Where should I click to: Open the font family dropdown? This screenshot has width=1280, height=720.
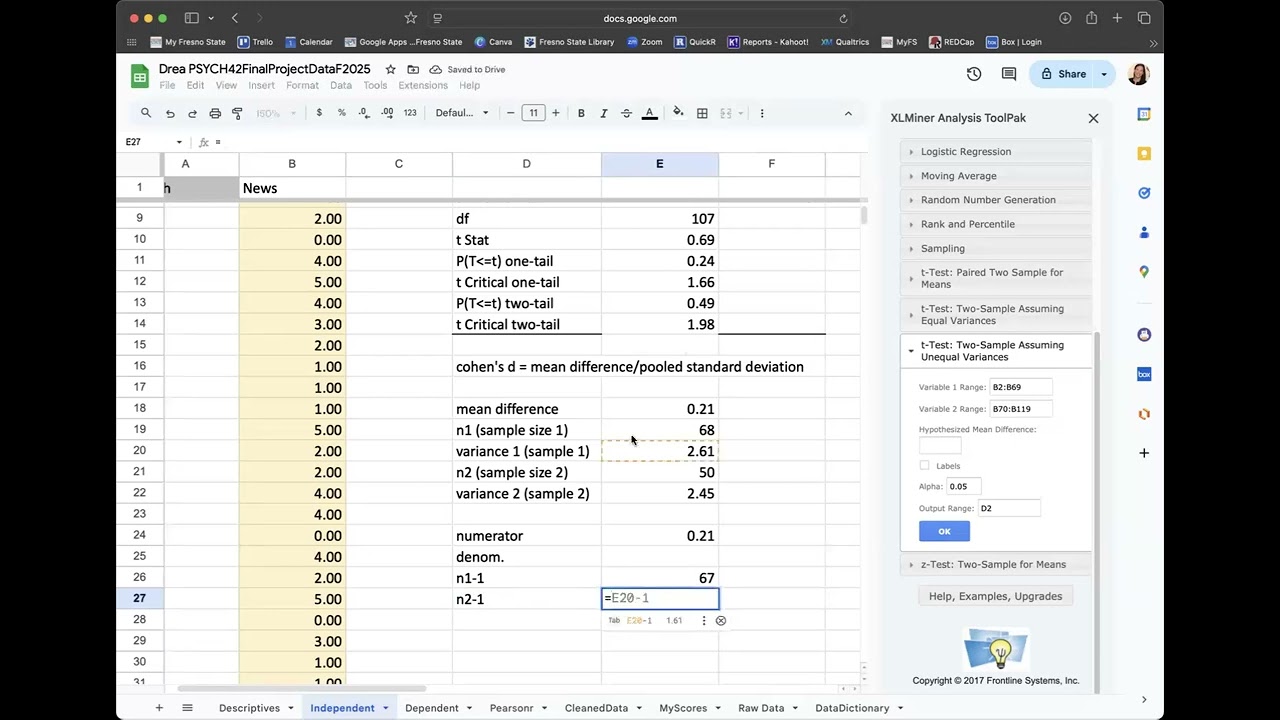pos(462,113)
